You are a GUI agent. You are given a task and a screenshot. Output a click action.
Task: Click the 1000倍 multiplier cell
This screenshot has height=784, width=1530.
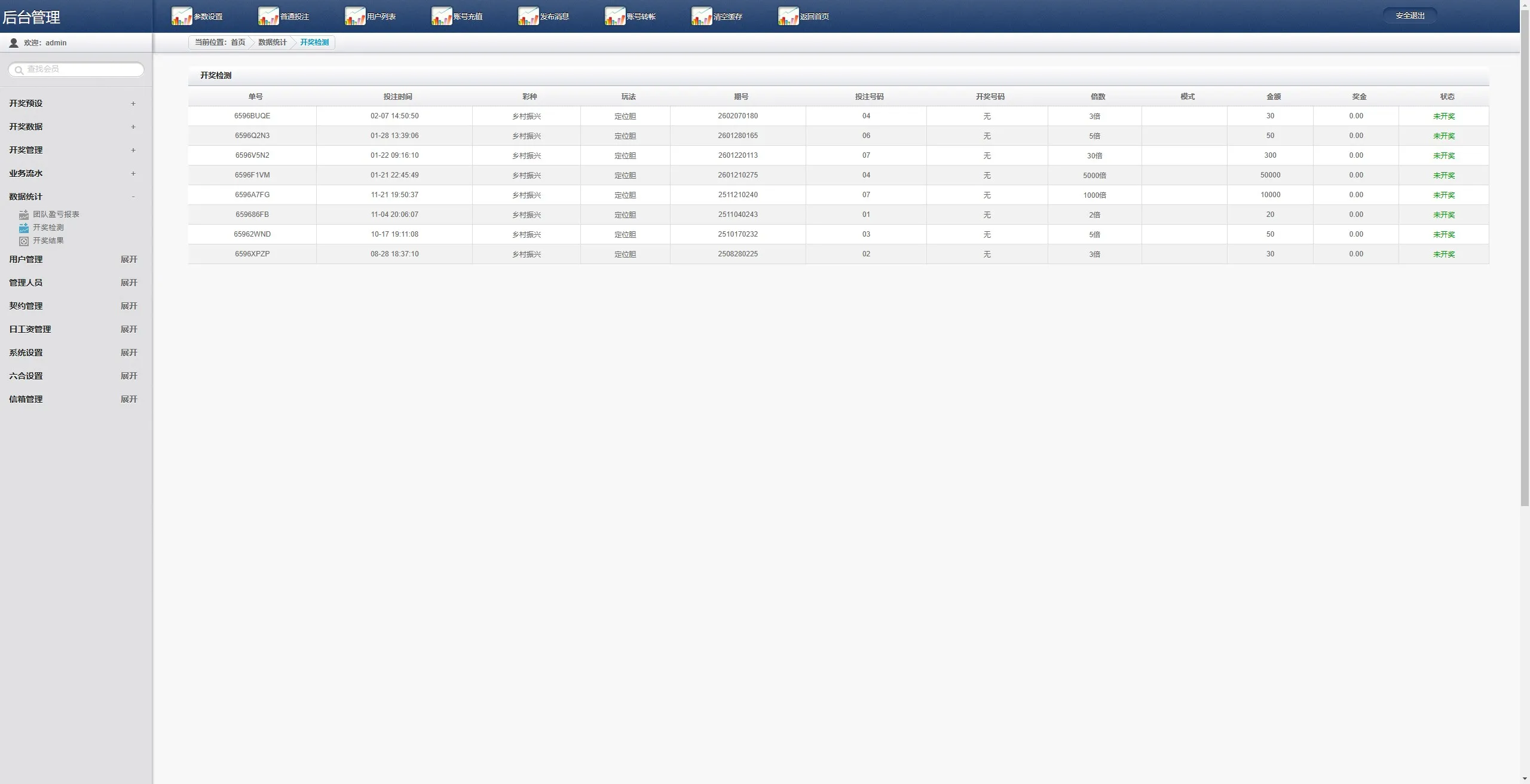1095,195
